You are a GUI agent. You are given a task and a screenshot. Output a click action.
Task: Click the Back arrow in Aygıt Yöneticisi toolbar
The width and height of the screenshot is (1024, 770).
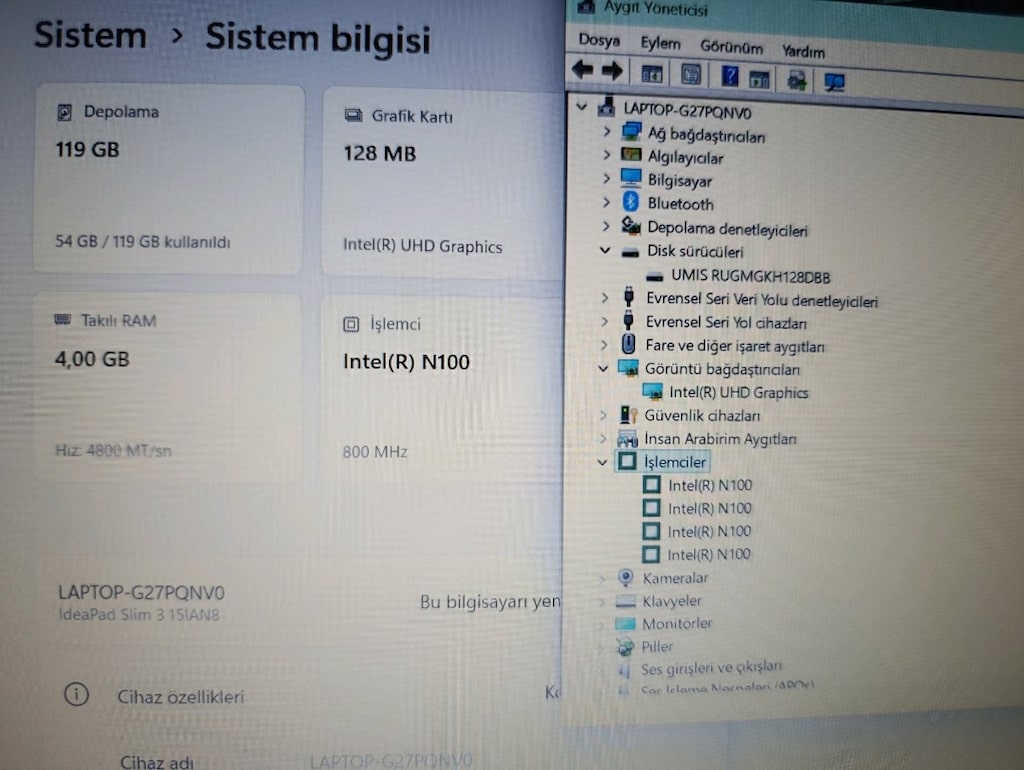pos(583,69)
